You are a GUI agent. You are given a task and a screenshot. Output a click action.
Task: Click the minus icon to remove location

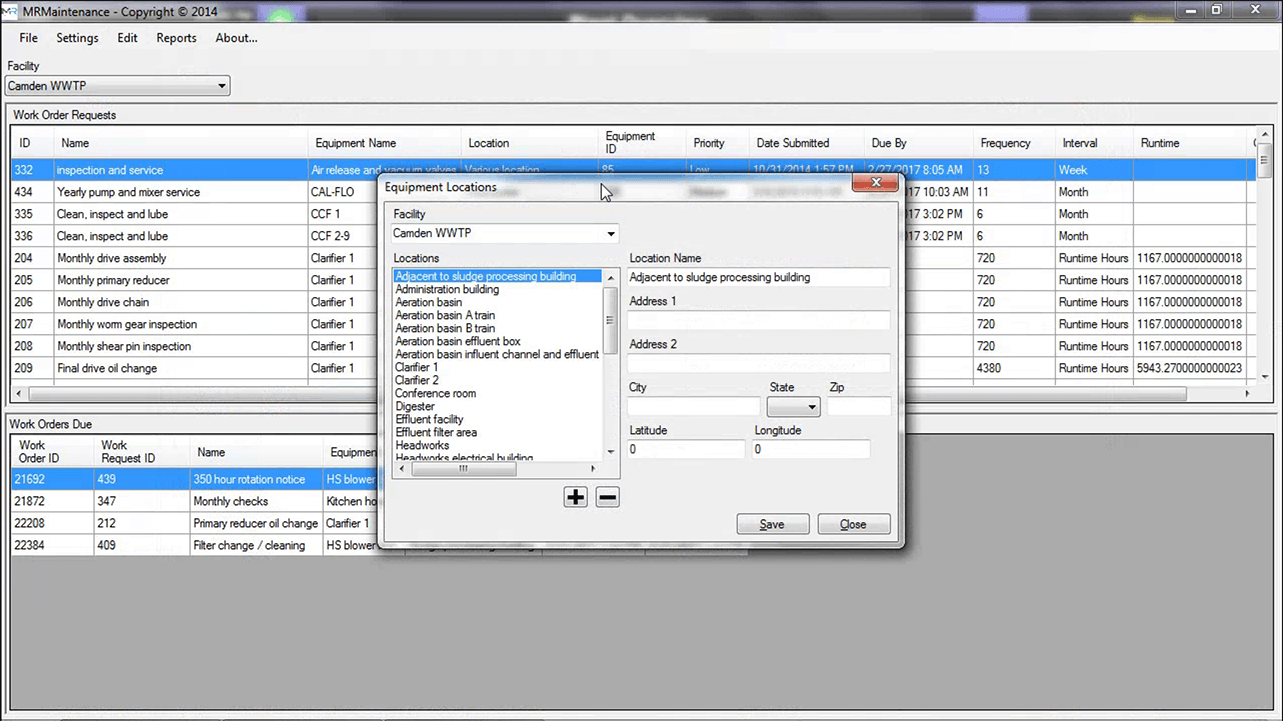click(x=607, y=497)
